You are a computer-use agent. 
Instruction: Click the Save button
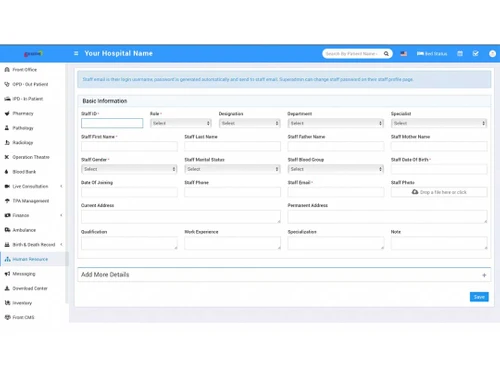pyautogui.click(x=479, y=297)
